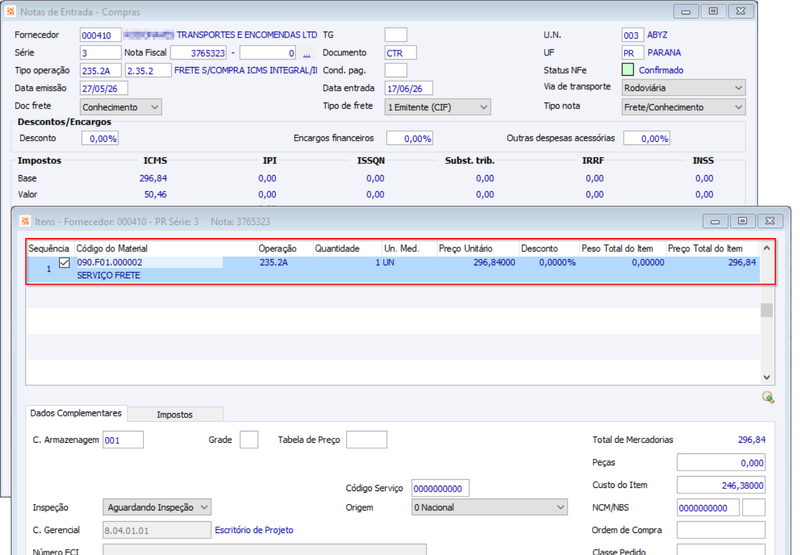Click the Fornecedor code field 000410
800x555 pixels.
101,35
